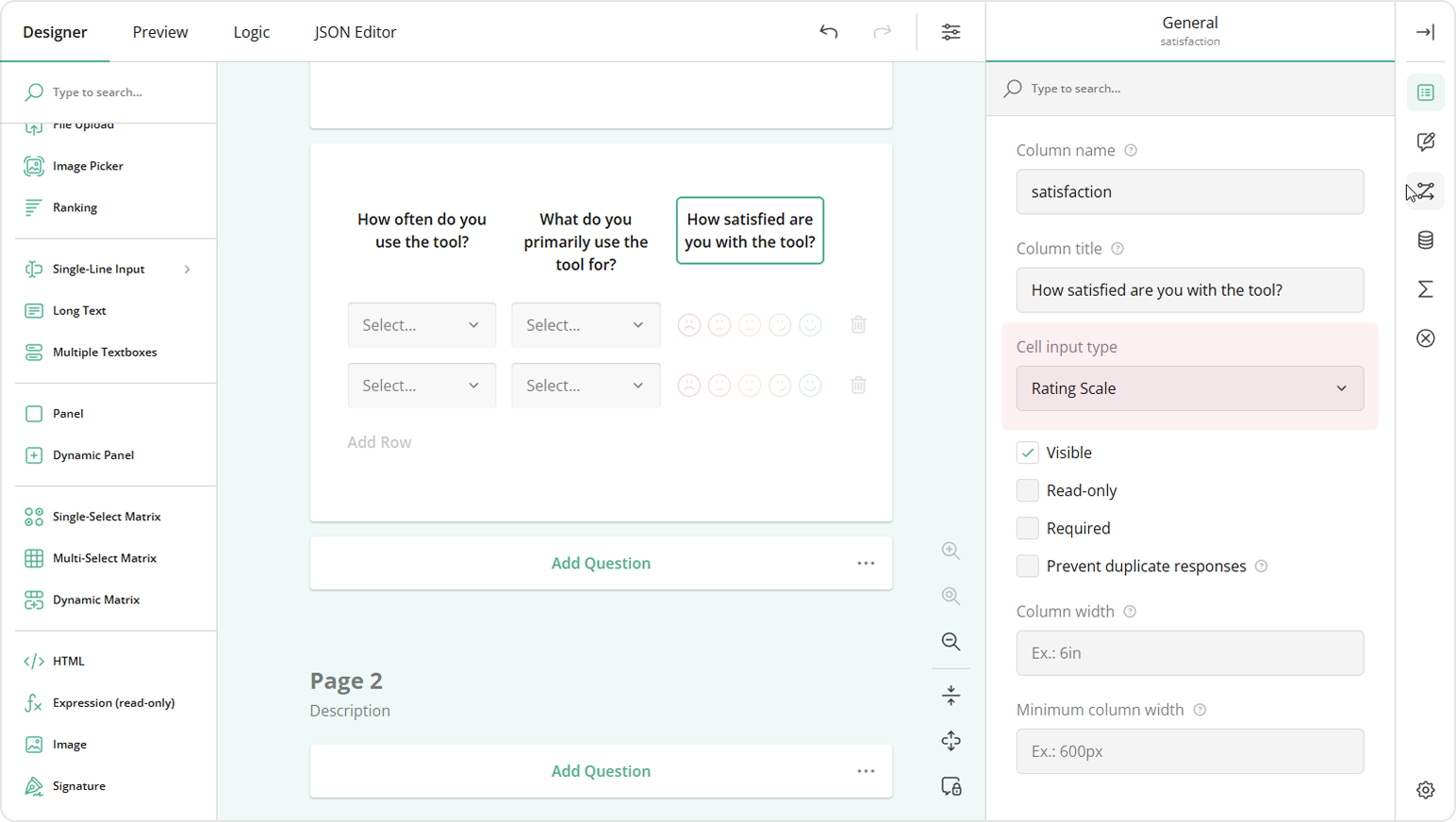
Task: Open first row usage frequency Select dropdown
Action: click(422, 325)
